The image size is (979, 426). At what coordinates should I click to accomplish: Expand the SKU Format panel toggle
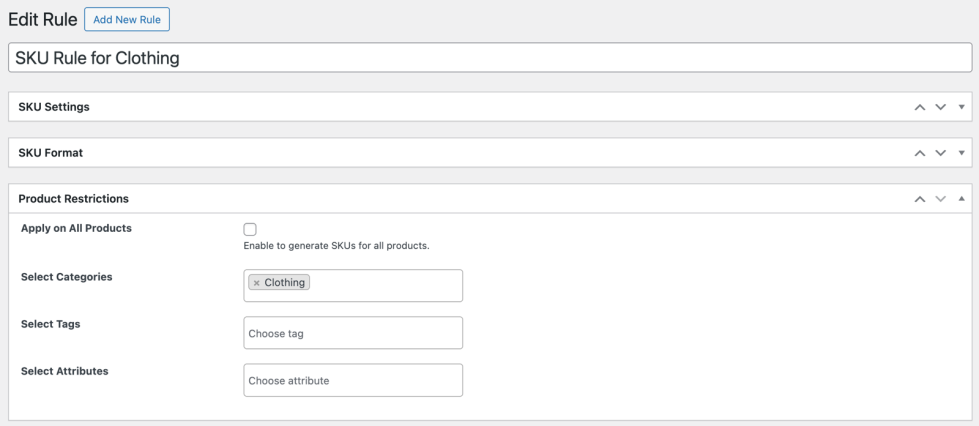[x=961, y=153]
